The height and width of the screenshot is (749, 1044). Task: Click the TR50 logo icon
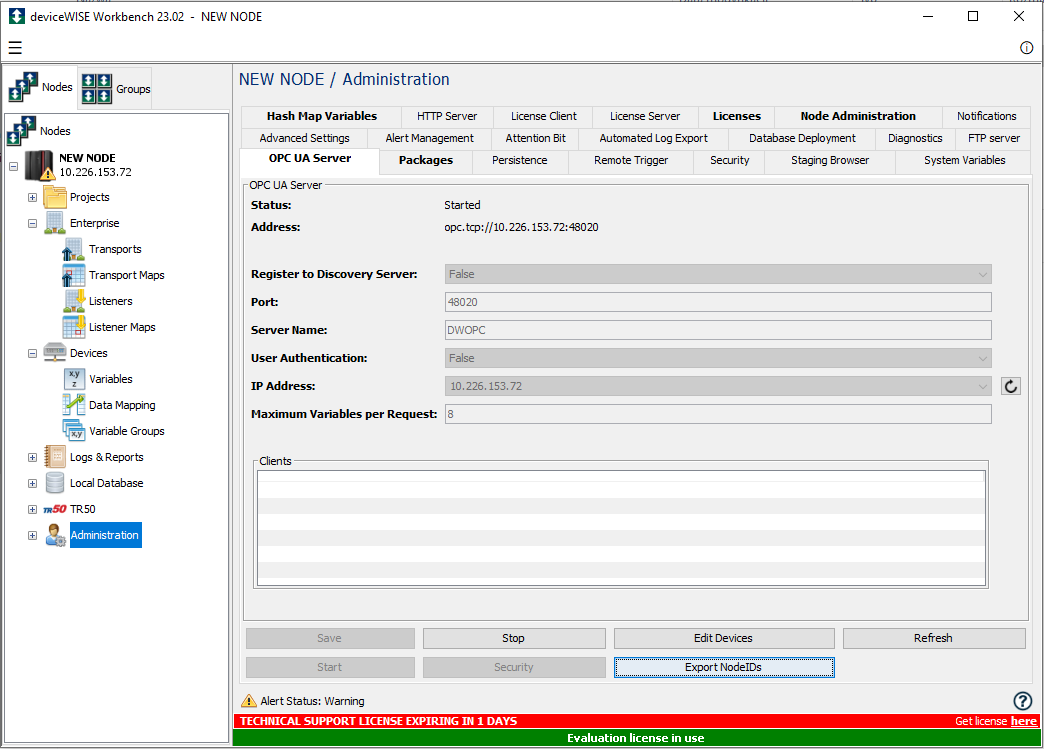pyautogui.click(x=55, y=509)
